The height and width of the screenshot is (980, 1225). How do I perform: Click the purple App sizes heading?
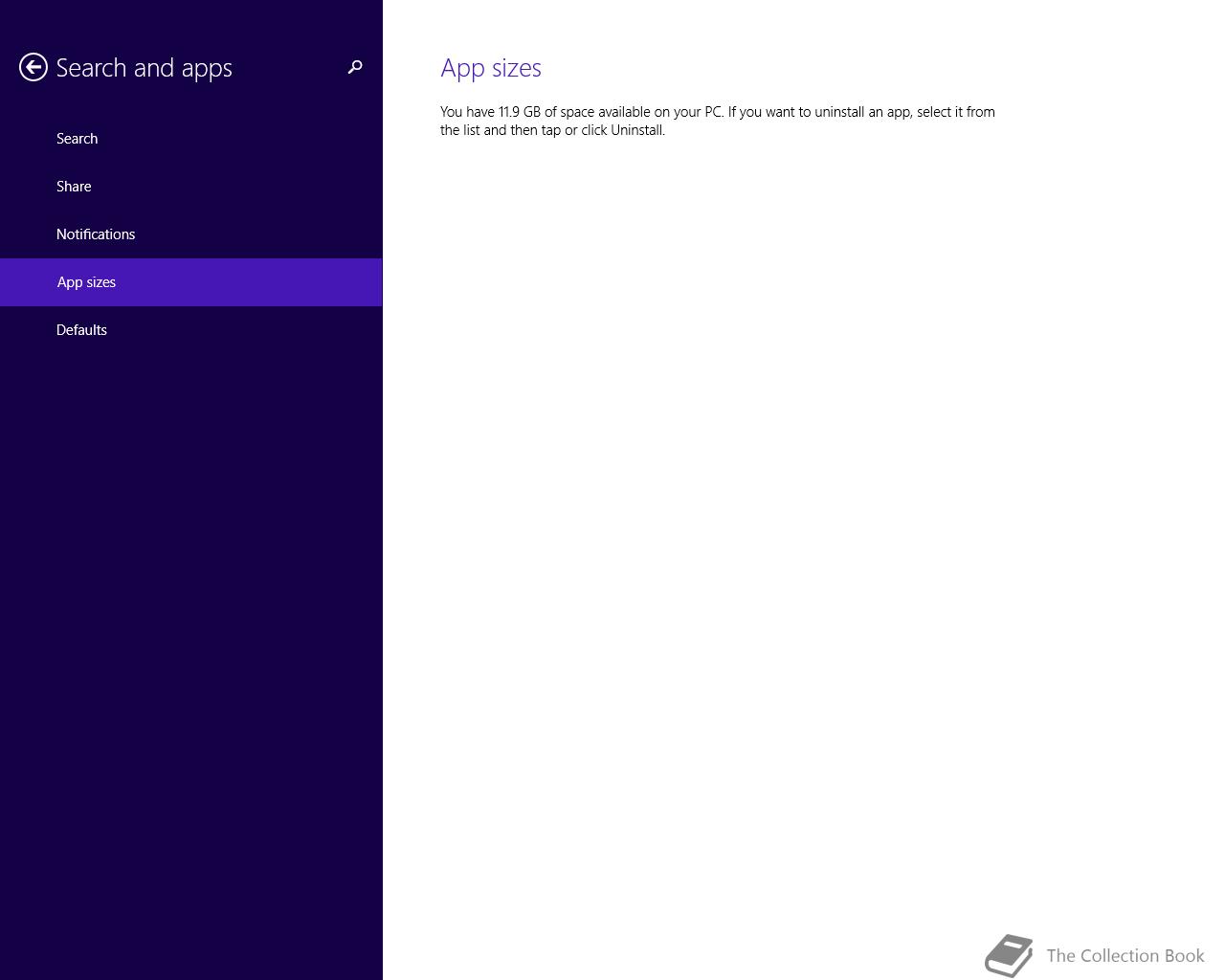pos(491,68)
